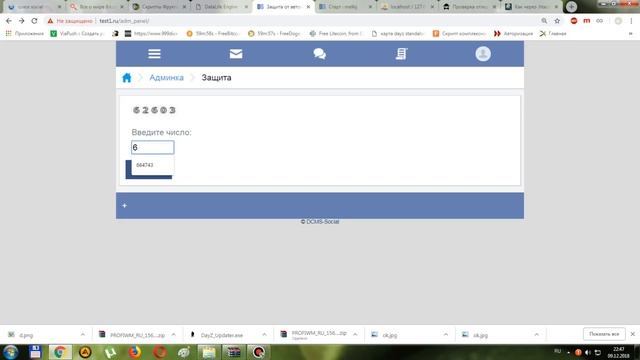Open the Приложения apps bookmark

pos(24,33)
